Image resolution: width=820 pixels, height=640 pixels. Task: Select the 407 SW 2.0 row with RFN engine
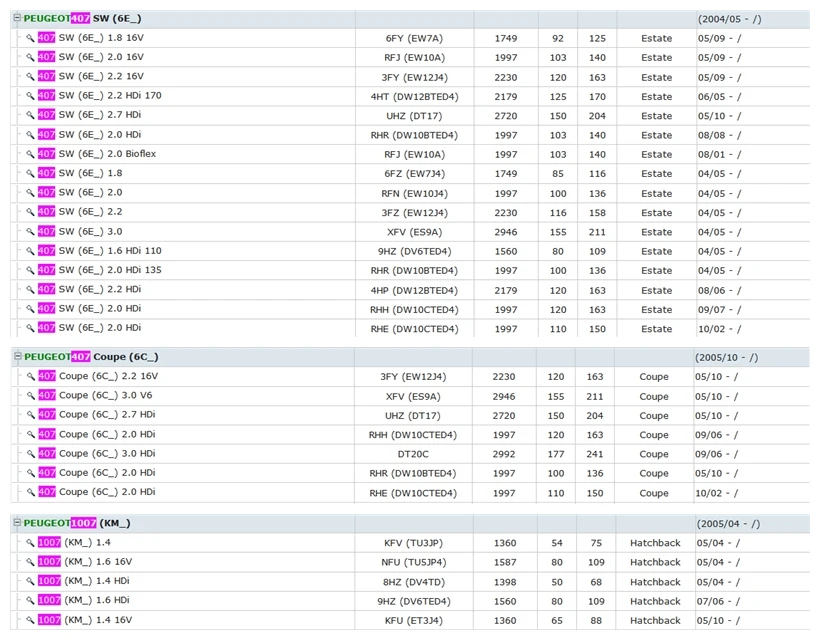click(x=410, y=193)
